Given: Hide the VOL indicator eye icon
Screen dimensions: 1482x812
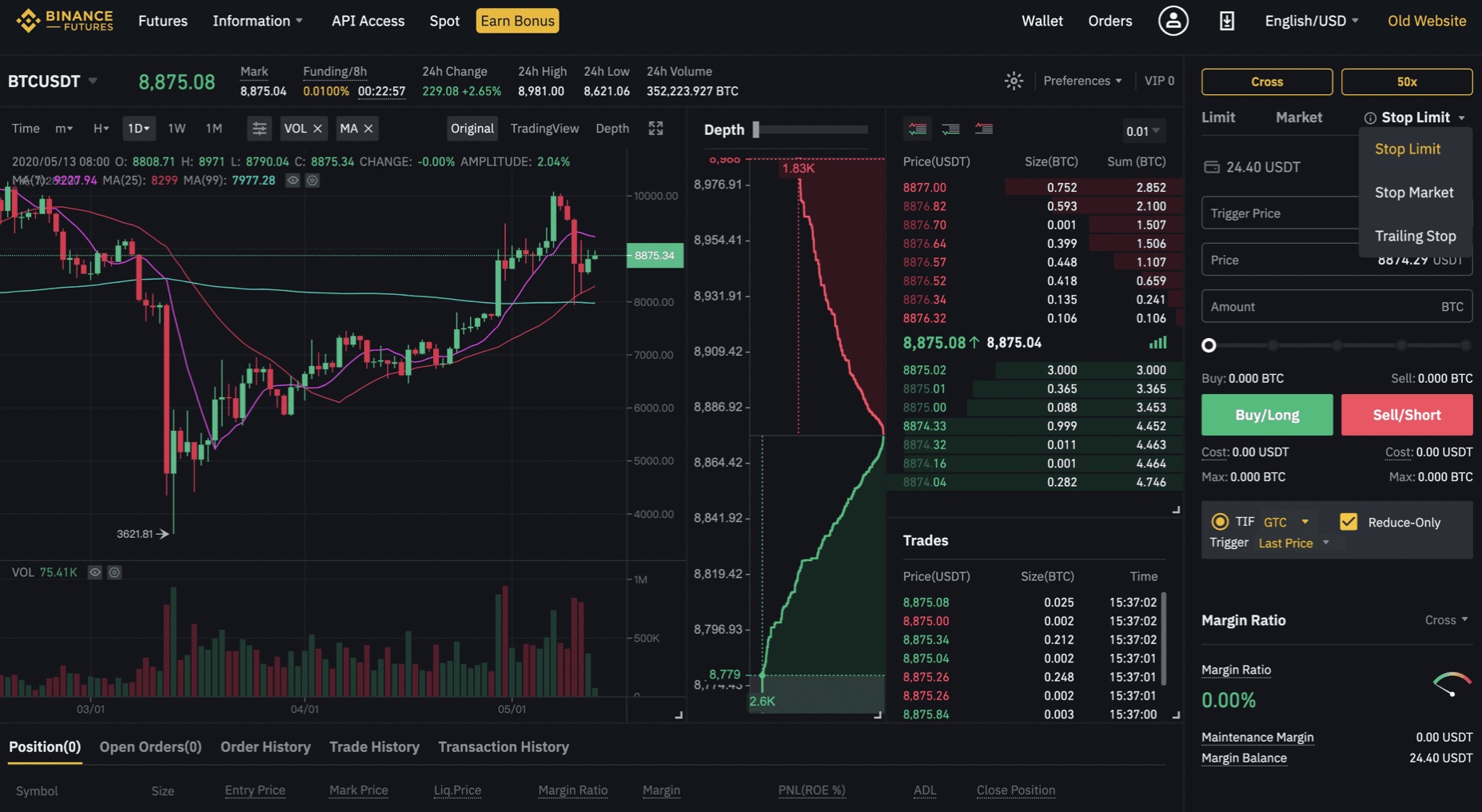Looking at the screenshot, I should 94,572.
